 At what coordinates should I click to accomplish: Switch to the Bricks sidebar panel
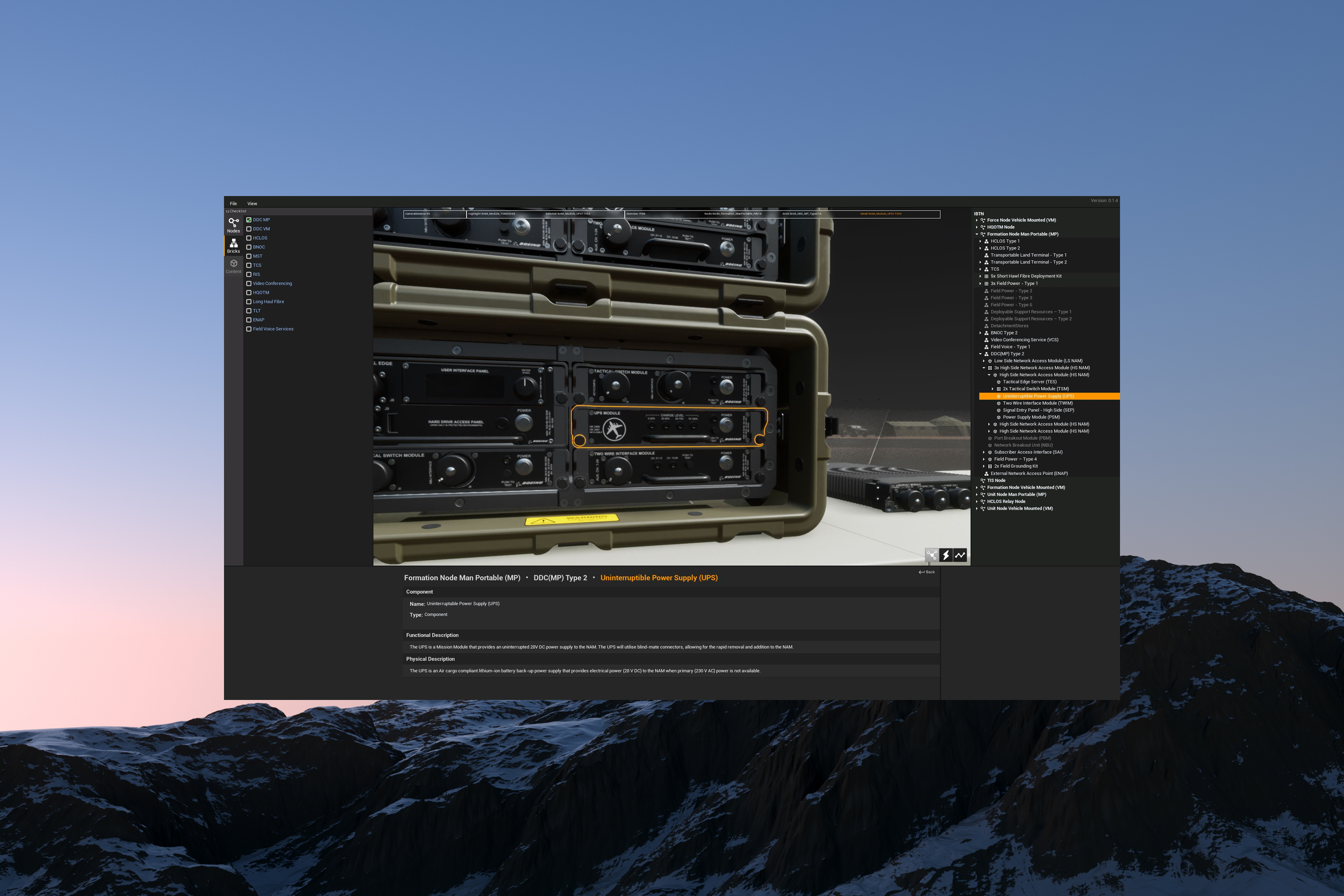[233, 246]
